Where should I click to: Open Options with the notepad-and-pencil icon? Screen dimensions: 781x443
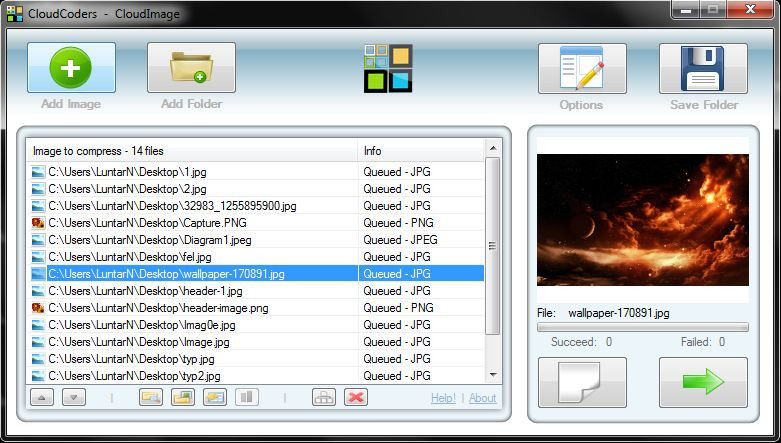coord(582,68)
